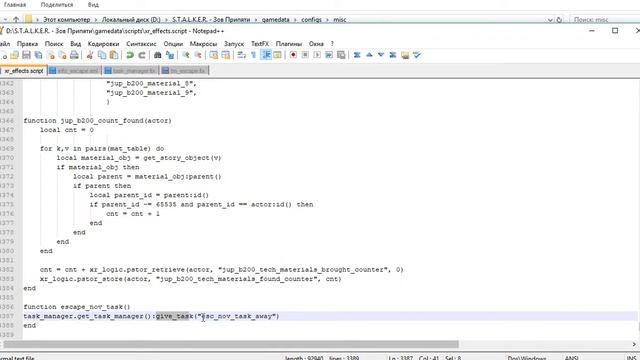Switch to the xr_effects.script tab
This screenshot has width=640, height=360.
pos(24,71)
